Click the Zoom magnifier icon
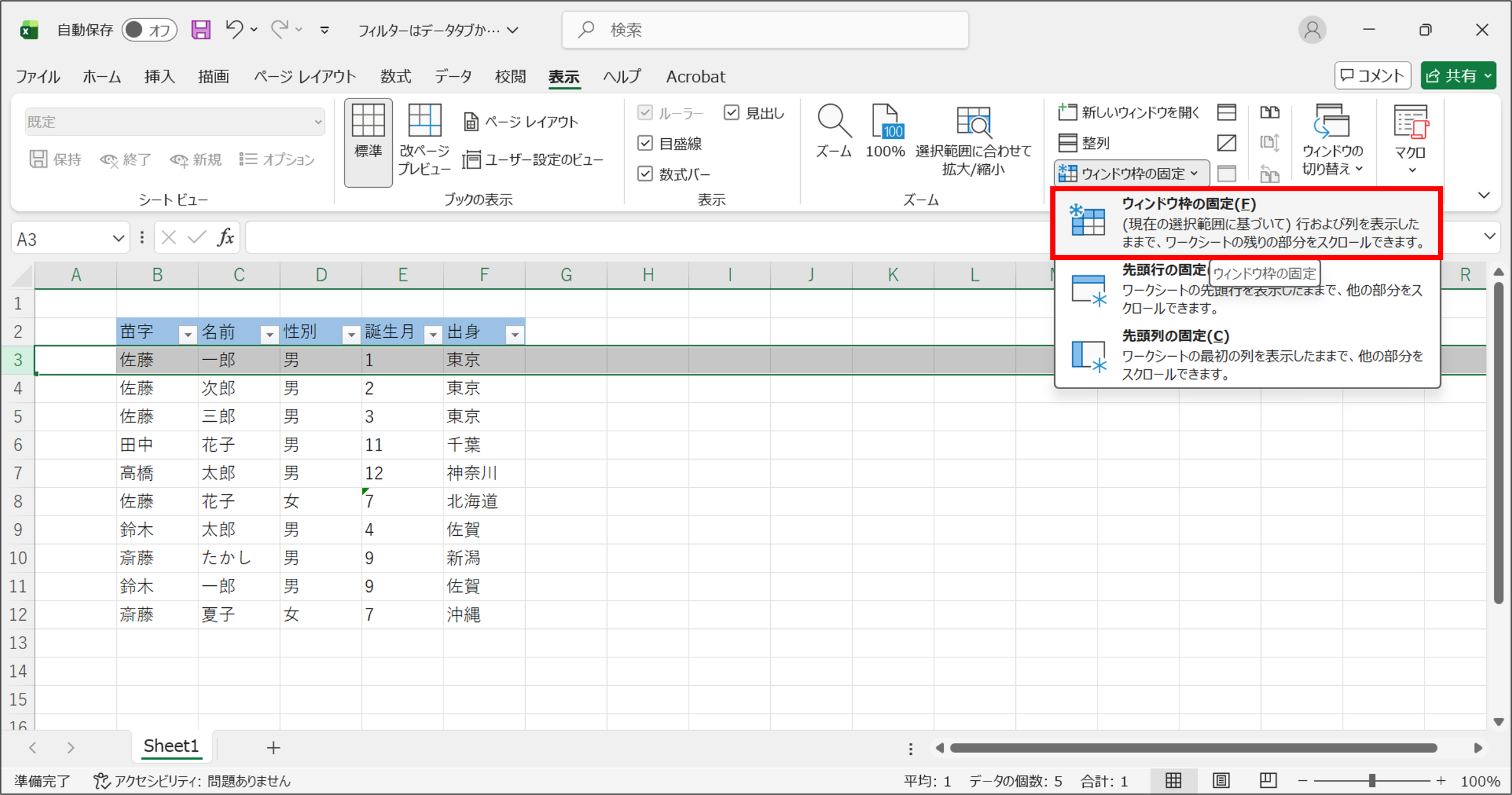This screenshot has height=795, width=1512. click(x=833, y=121)
